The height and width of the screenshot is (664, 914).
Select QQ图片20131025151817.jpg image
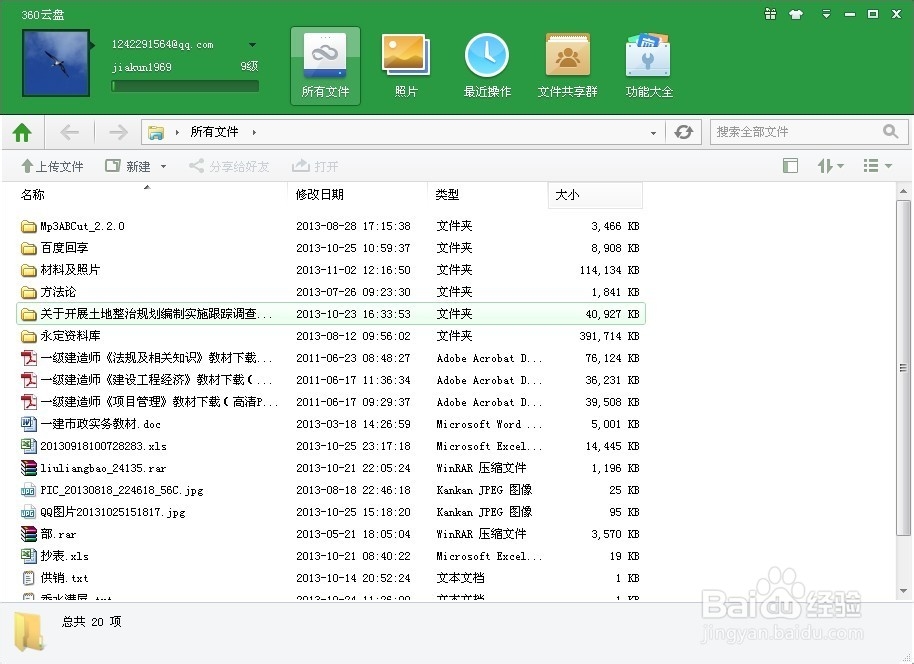331,512
